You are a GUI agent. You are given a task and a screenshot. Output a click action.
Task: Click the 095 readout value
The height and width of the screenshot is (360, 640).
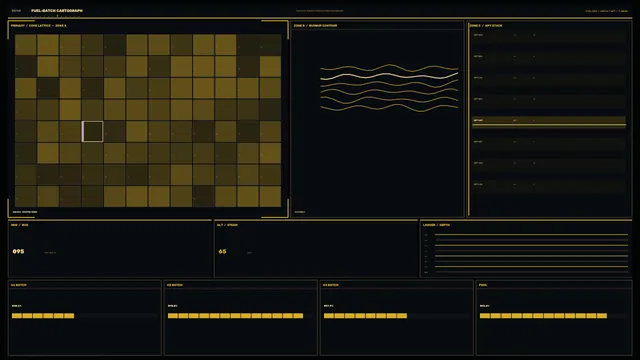pos(18,251)
